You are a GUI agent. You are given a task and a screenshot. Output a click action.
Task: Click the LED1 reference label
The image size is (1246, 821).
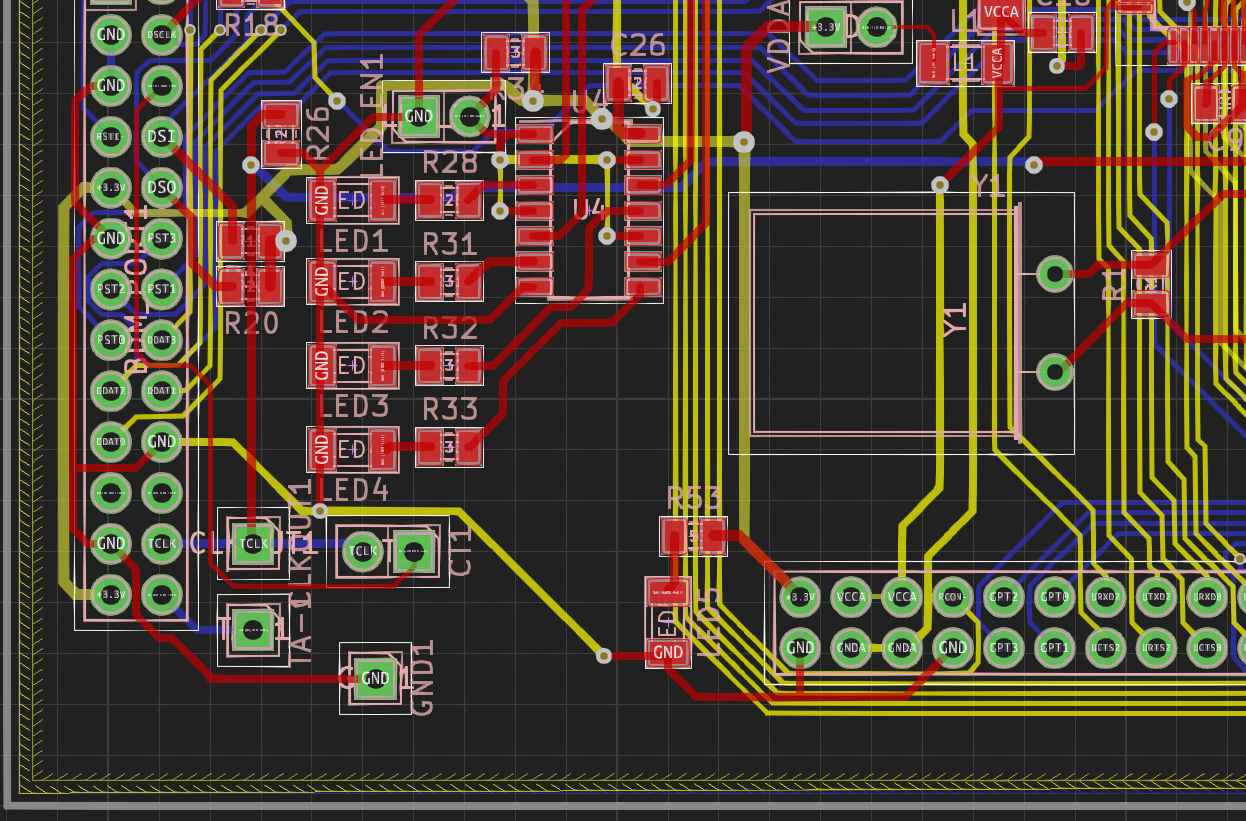[353, 241]
